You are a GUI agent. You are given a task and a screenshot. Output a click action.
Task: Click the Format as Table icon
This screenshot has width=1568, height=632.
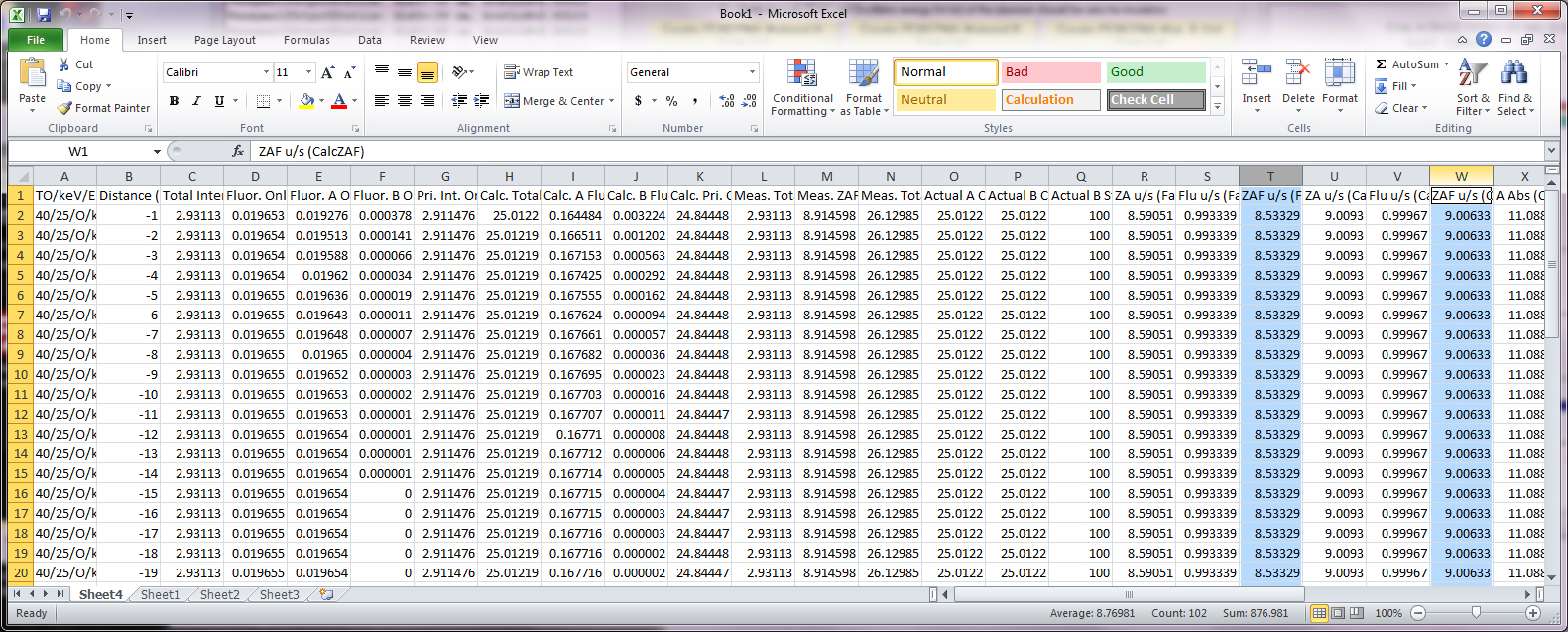(x=863, y=74)
